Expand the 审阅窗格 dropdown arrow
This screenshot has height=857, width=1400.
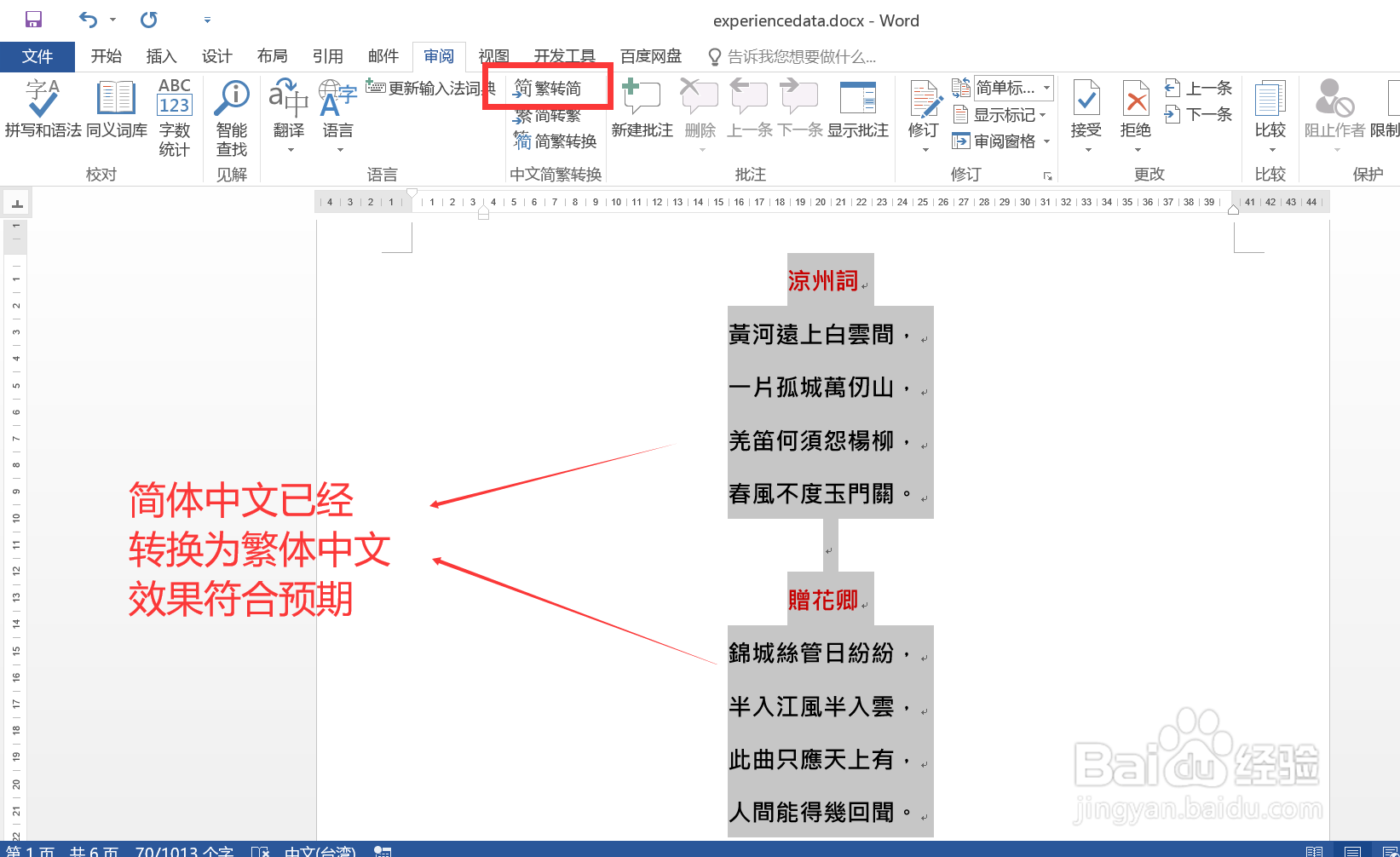coord(1046,141)
